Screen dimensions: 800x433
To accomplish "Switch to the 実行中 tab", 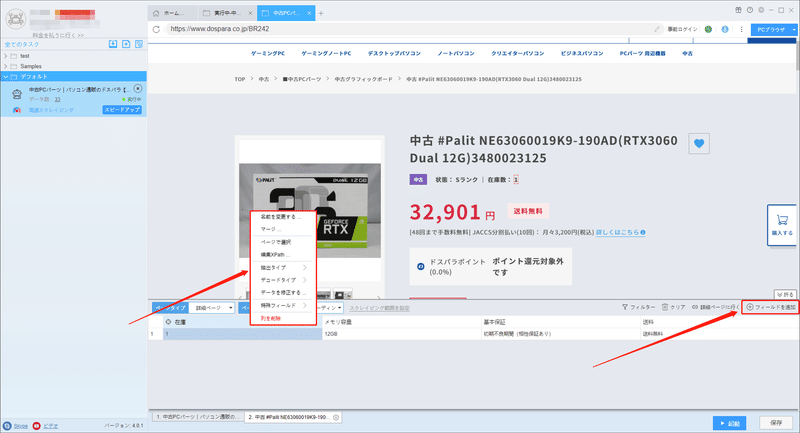I will pyautogui.click(x=227, y=13).
